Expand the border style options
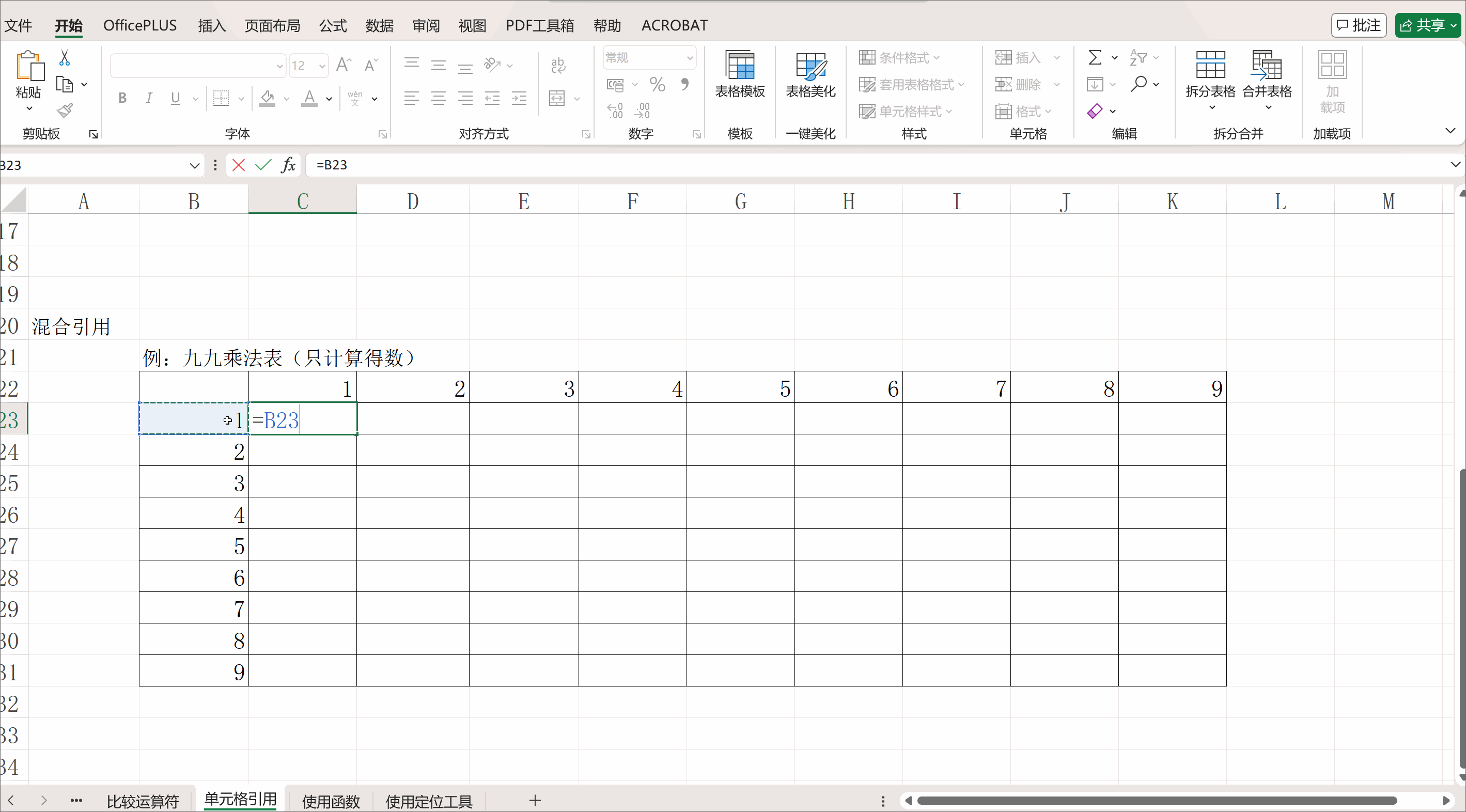Screen dimensions: 1466x812 (x=241, y=98)
